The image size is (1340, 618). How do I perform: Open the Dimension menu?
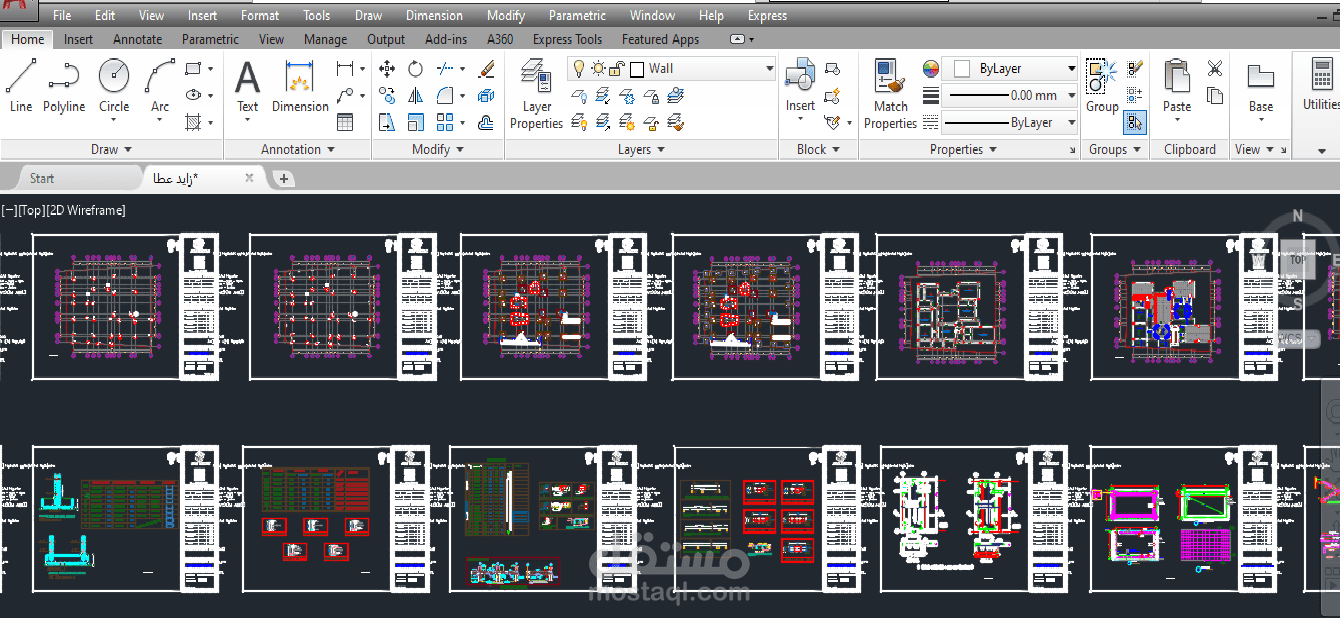434,15
